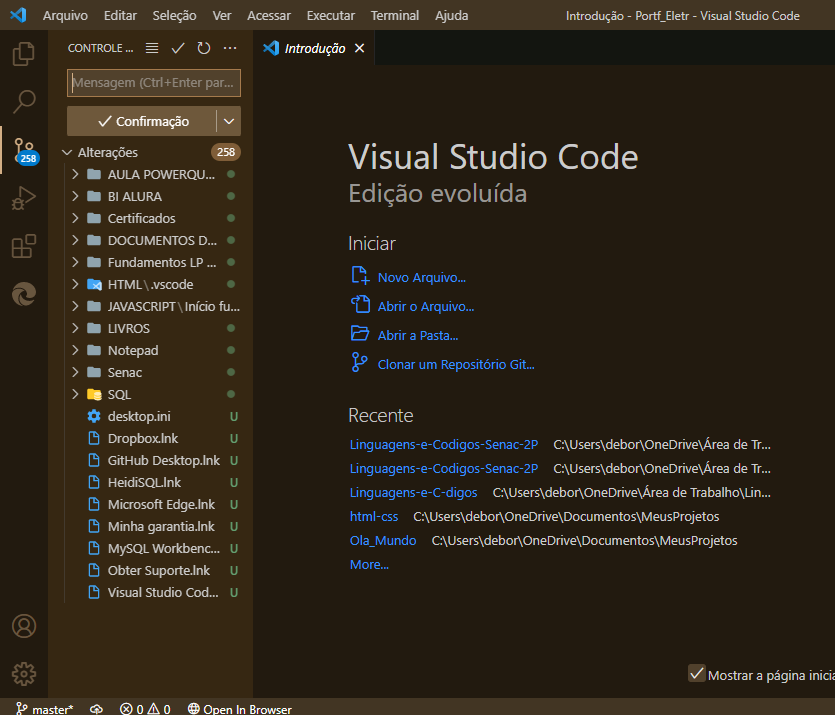Open the Terminal menu
Screen dimensions: 835x715
(395, 16)
